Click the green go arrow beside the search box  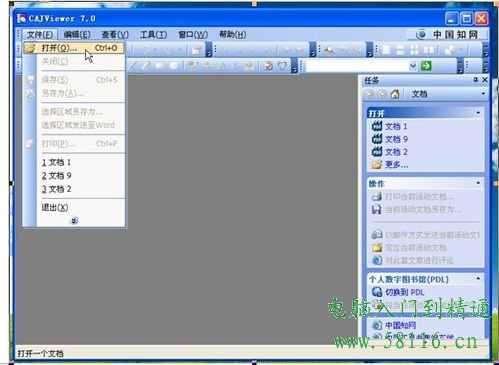pyautogui.click(x=426, y=66)
